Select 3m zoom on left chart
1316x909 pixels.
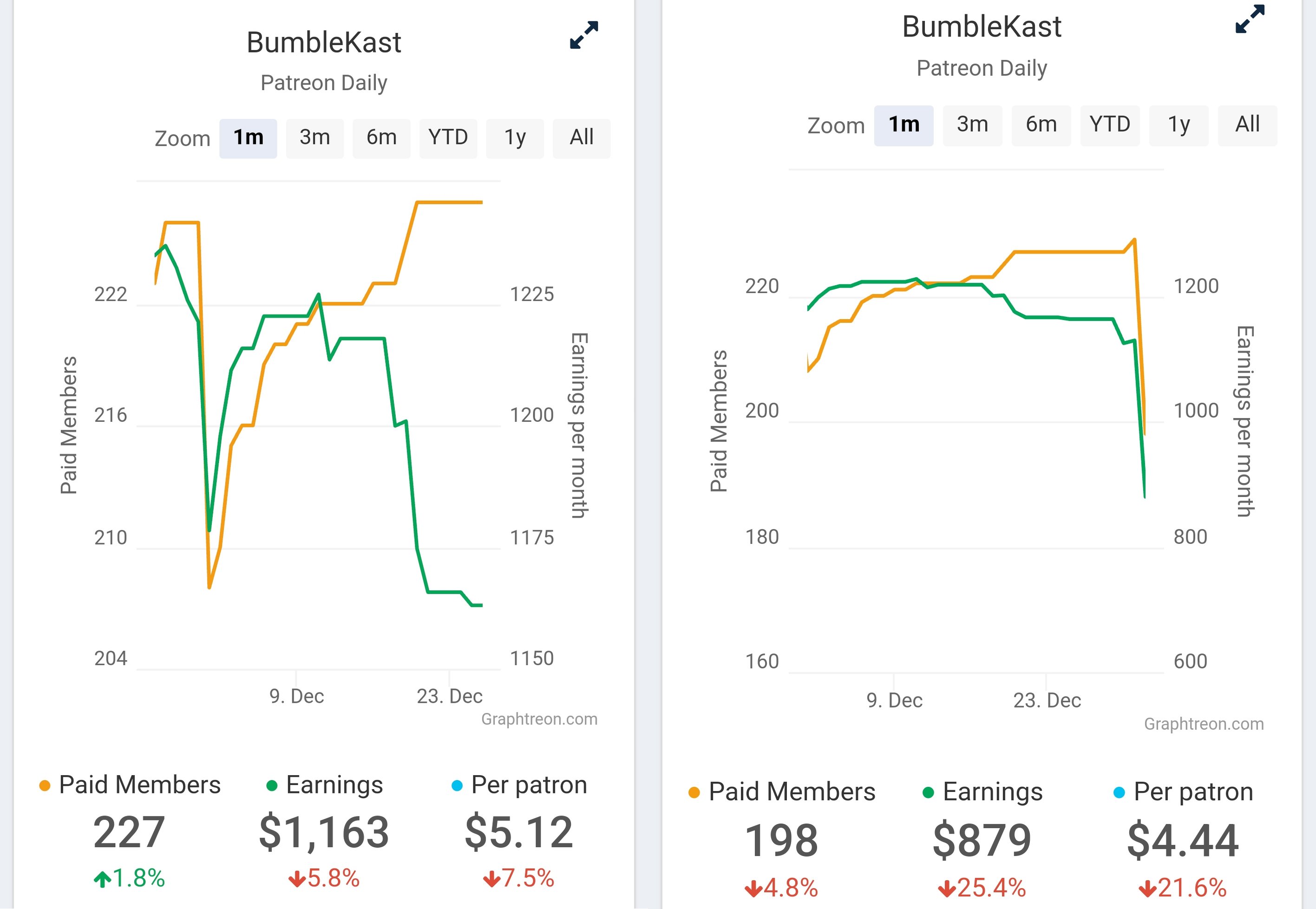point(314,138)
